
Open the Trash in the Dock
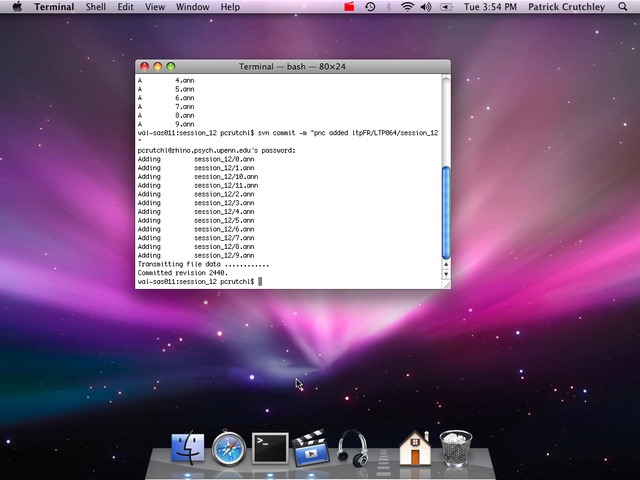pos(455,448)
